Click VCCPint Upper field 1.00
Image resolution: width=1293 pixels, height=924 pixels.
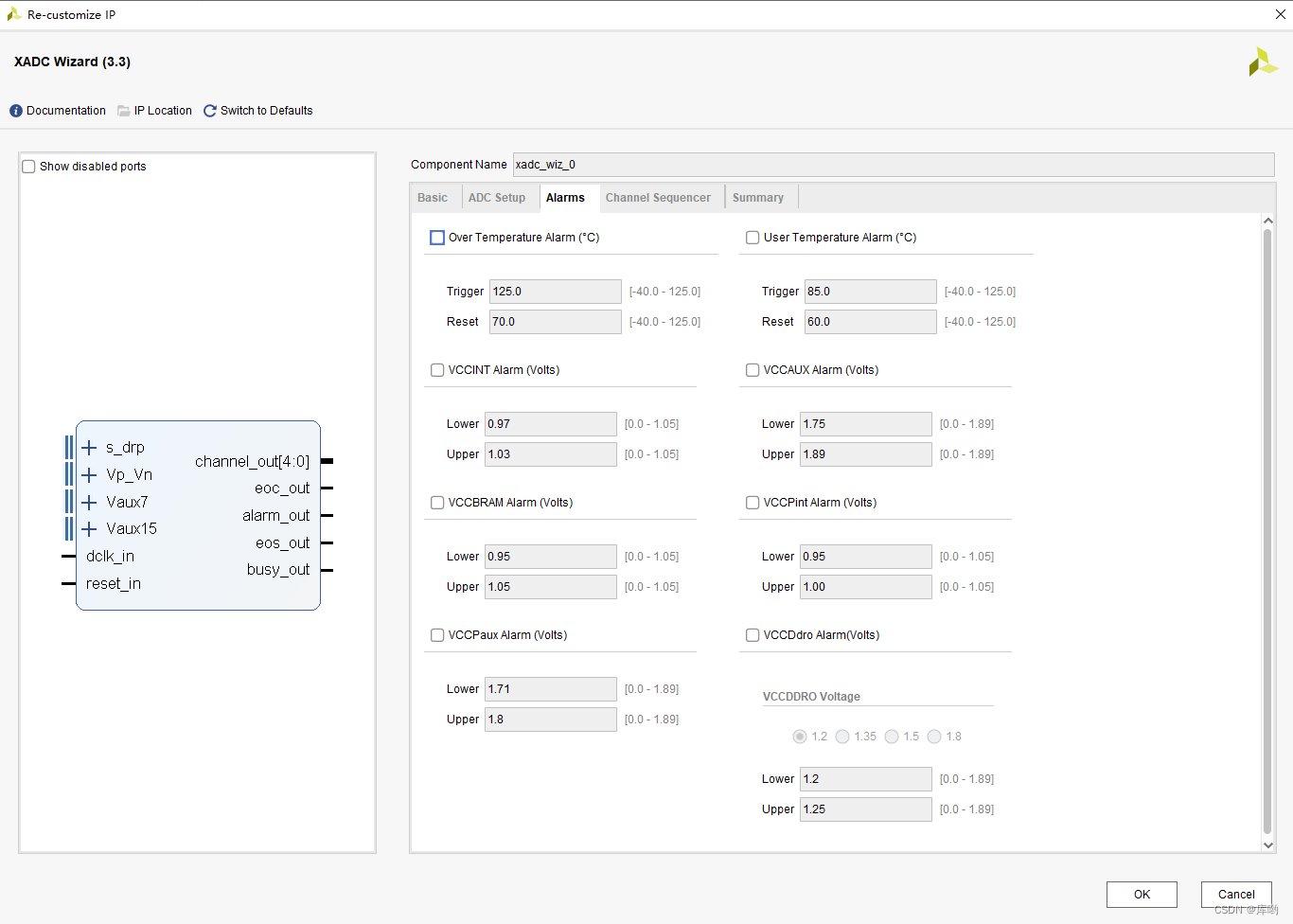tap(866, 587)
